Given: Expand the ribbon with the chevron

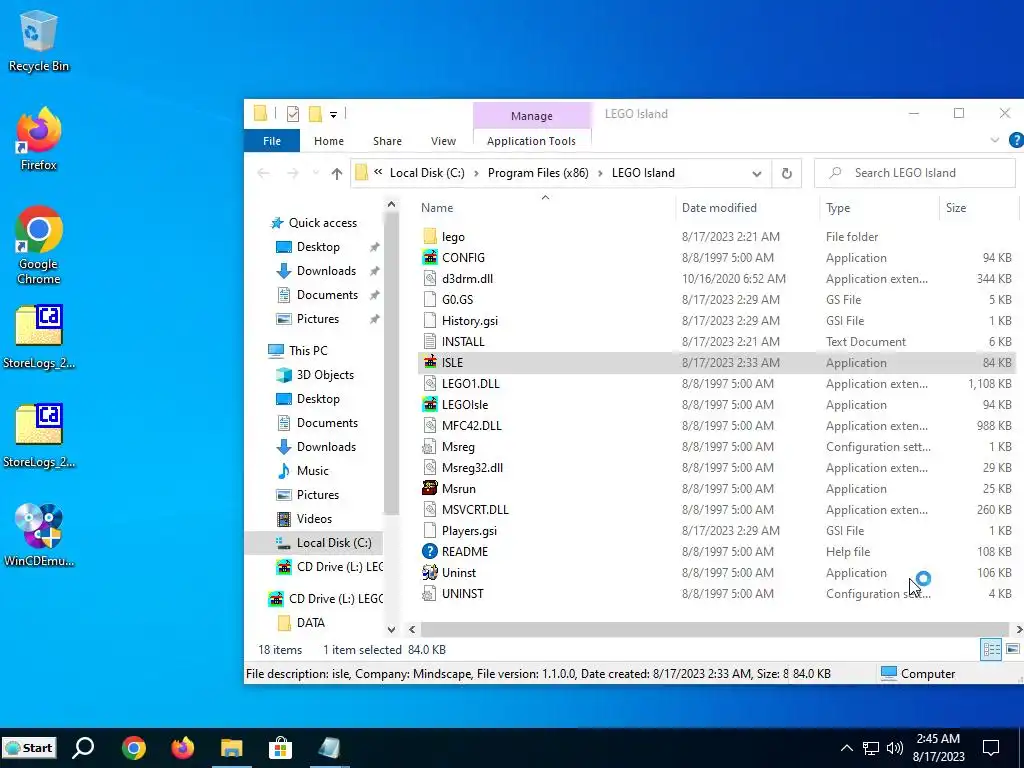Looking at the screenshot, I should point(995,140).
